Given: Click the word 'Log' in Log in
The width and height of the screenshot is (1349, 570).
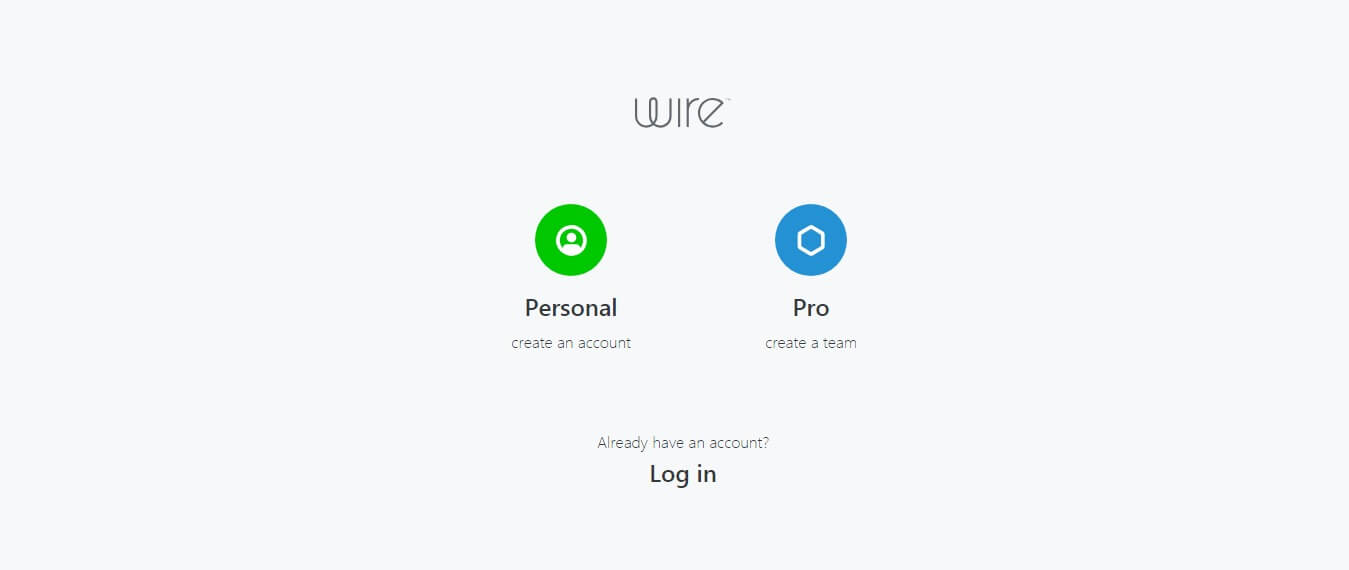Looking at the screenshot, I should (x=669, y=475).
